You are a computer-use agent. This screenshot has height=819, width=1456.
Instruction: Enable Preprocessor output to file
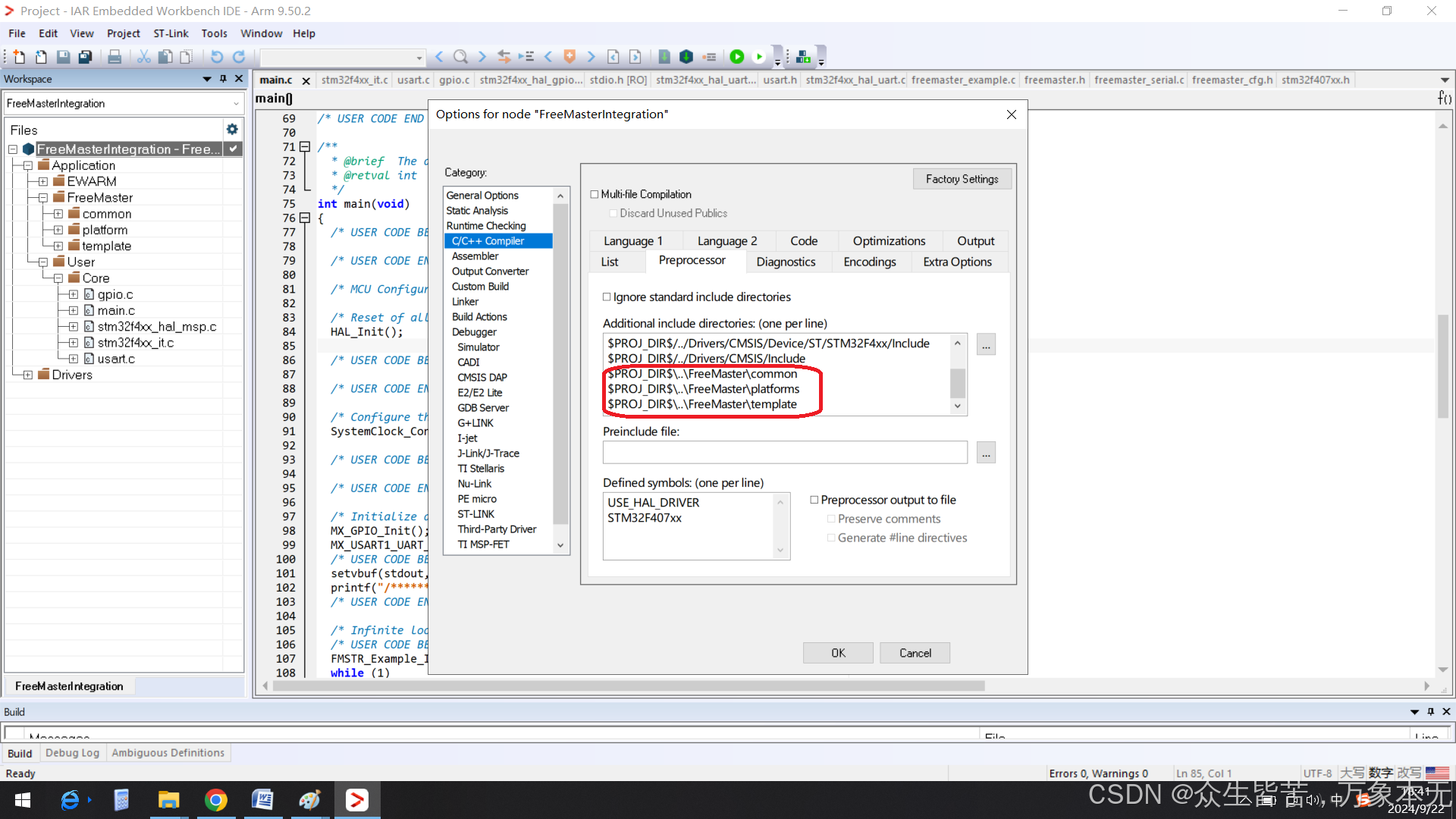[815, 499]
